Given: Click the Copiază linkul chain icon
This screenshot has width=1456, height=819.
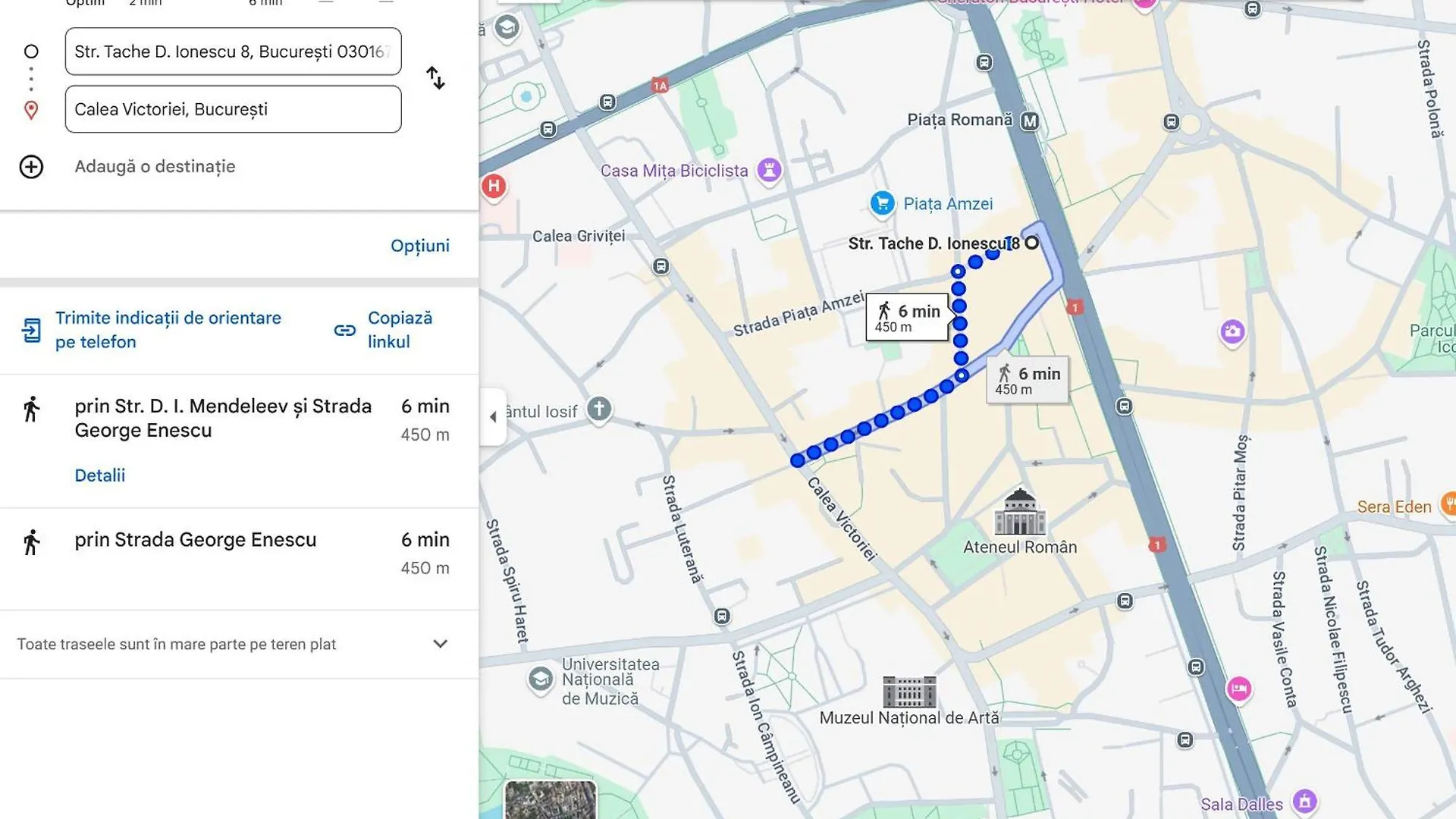Looking at the screenshot, I should coord(345,331).
